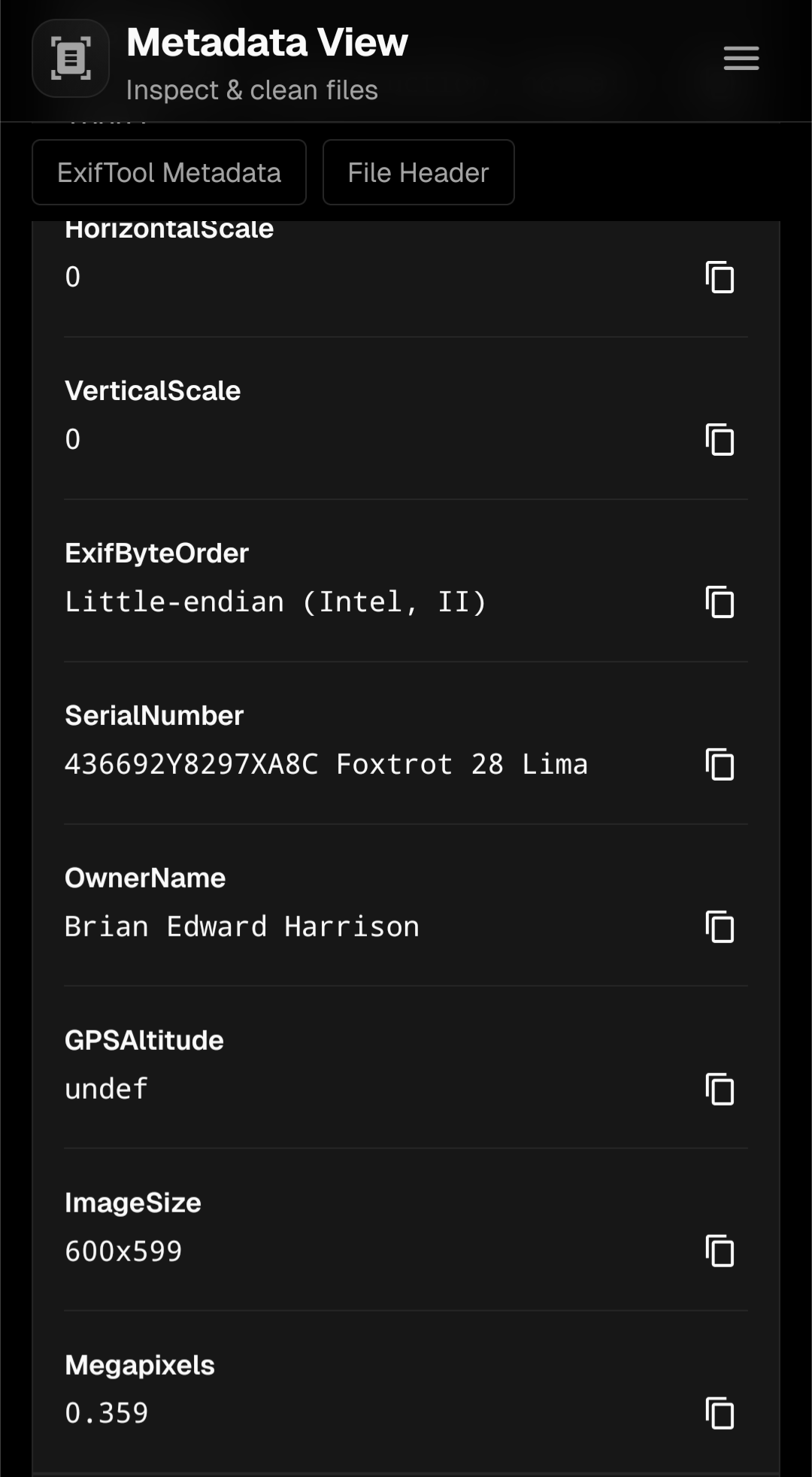Screen dimensions: 812x1477
Task: Click the GPSAltitude undef value
Action: click(x=106, y=1090)
